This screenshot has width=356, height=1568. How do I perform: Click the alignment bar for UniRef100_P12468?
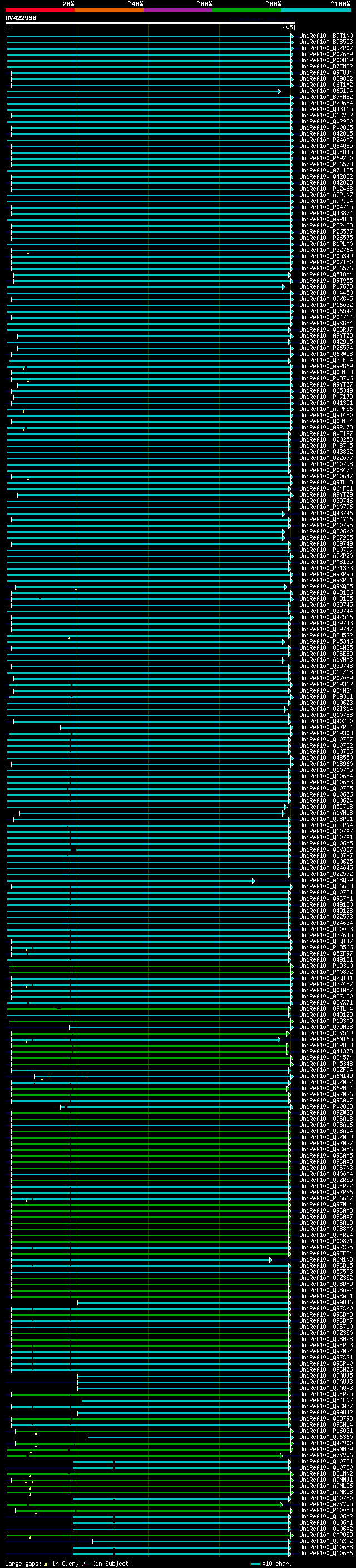(x=152, y=189)
